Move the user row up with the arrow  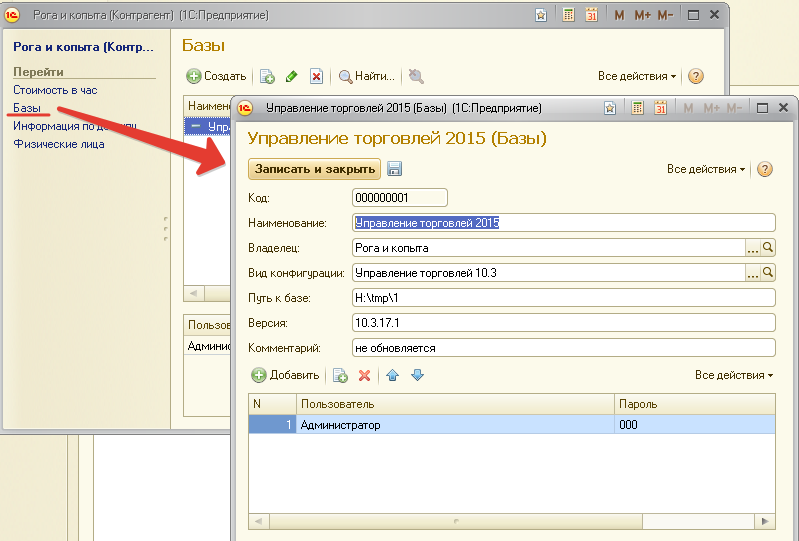(x=393, y=375)
